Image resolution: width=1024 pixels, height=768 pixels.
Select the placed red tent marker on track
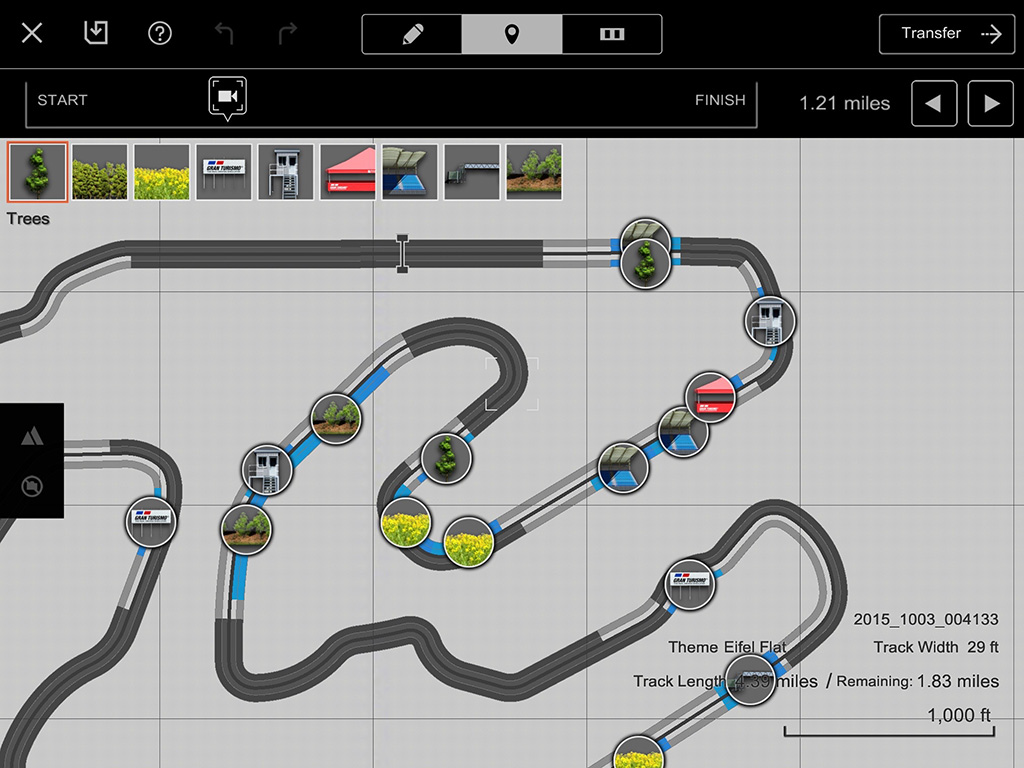[x=711, y=397]
